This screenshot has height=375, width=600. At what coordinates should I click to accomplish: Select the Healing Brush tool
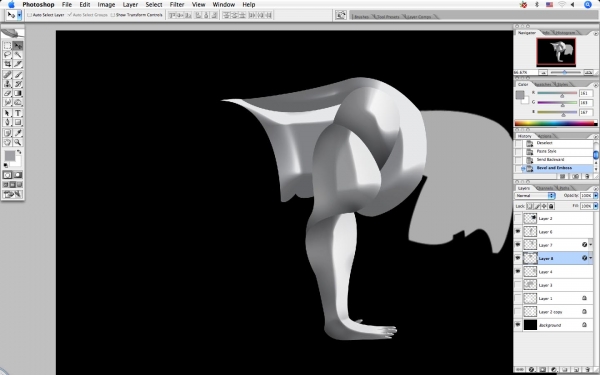click(x=7, y=75)
